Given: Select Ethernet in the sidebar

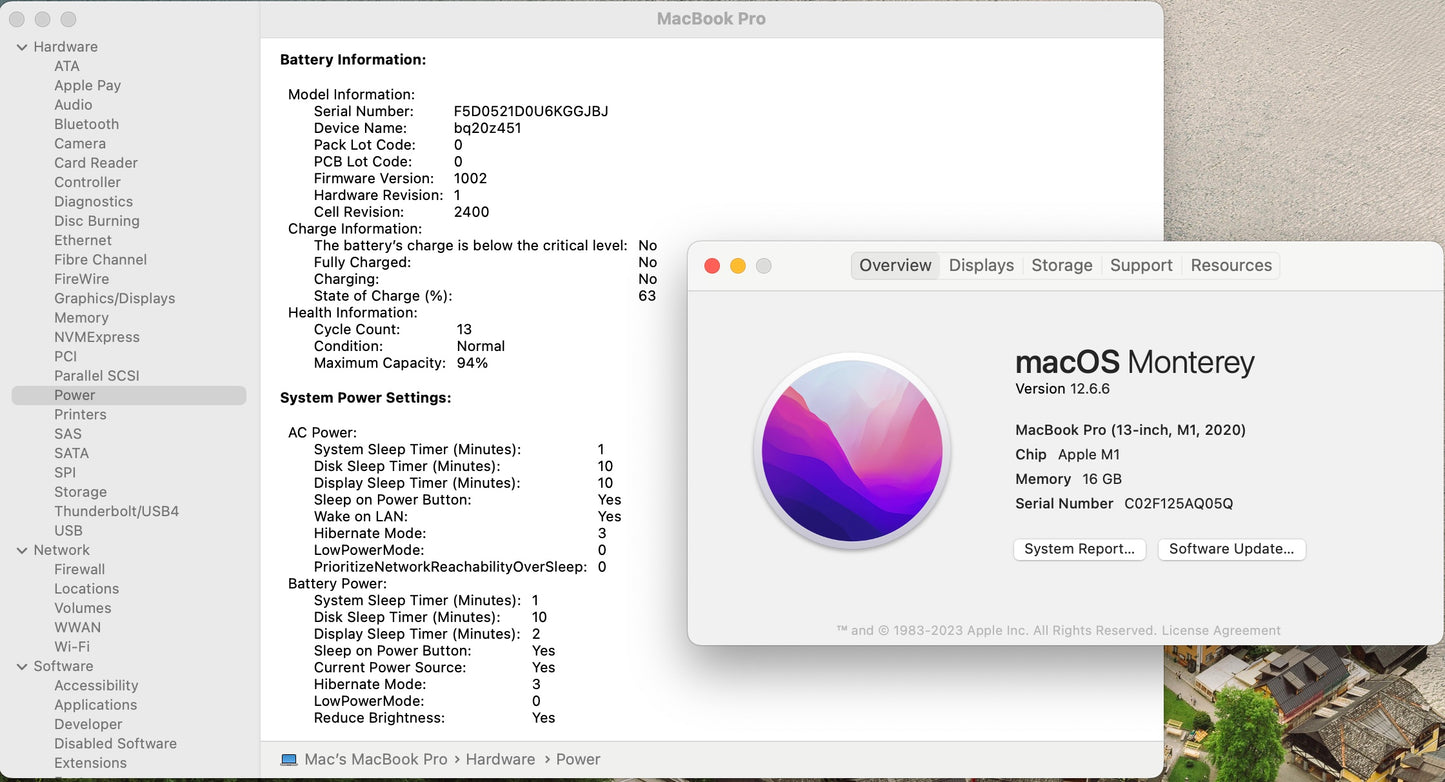Looking at the screenshot, I should click(x=83, y=240).
